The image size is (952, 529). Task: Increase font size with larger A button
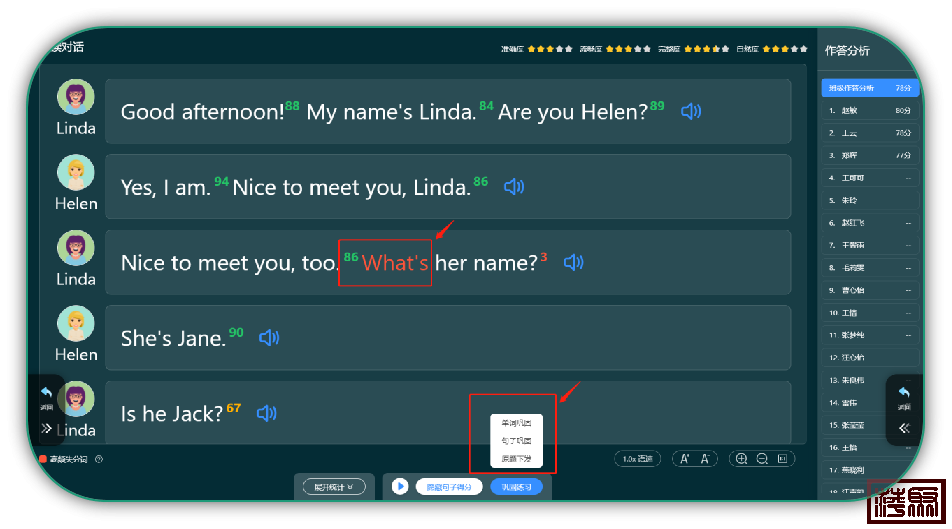(685, 459)
